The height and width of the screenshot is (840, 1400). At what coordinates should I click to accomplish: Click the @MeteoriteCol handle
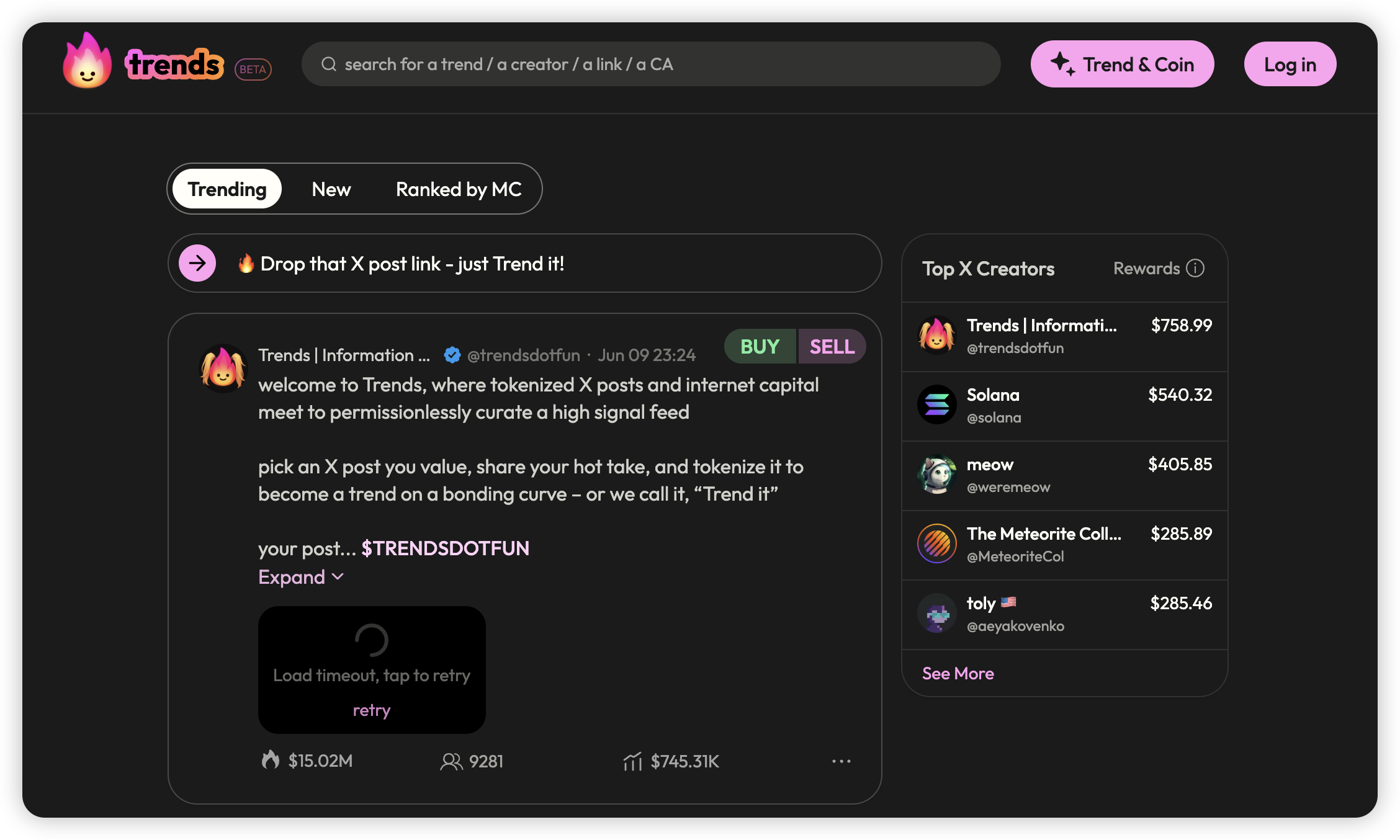click(1015, 556)
